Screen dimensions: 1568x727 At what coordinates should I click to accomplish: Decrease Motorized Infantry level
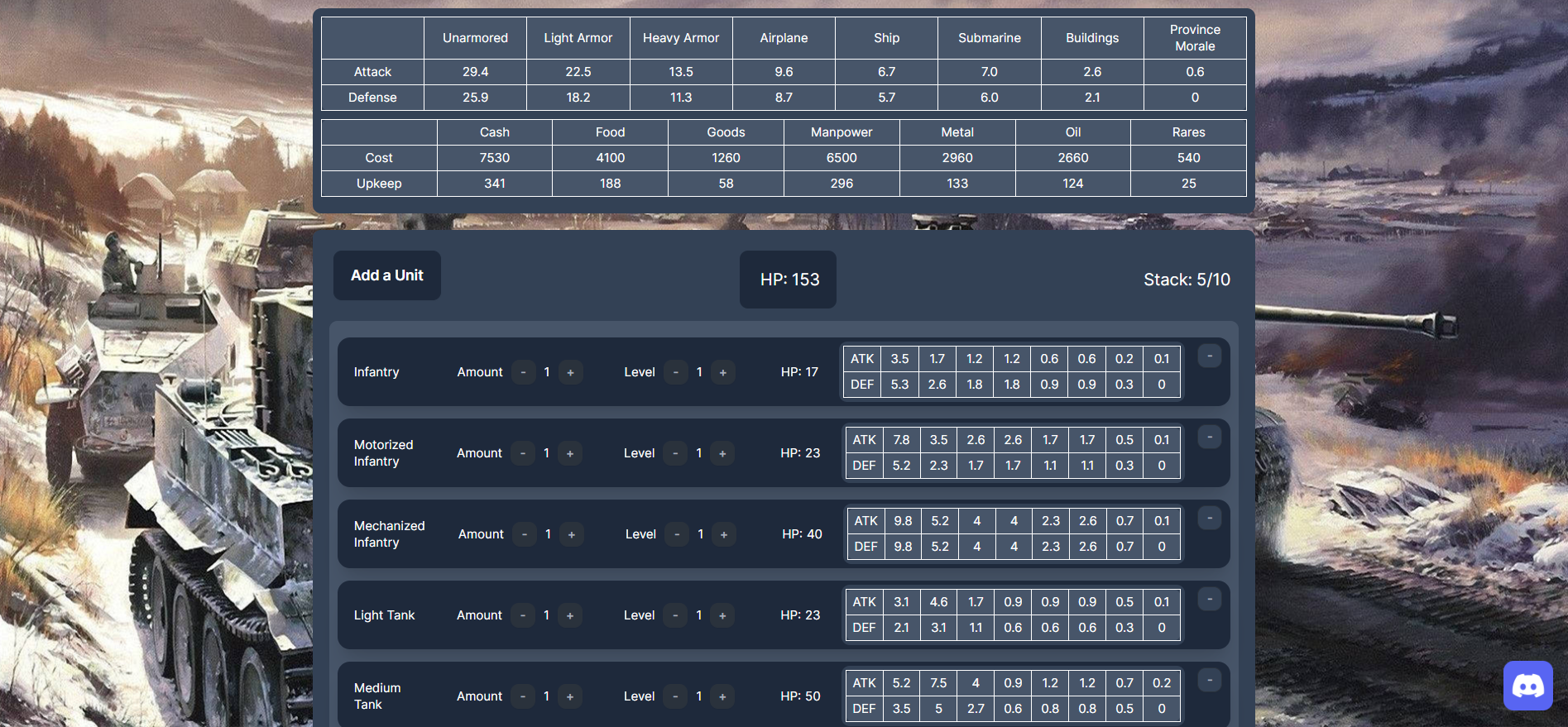click(675, 454)
